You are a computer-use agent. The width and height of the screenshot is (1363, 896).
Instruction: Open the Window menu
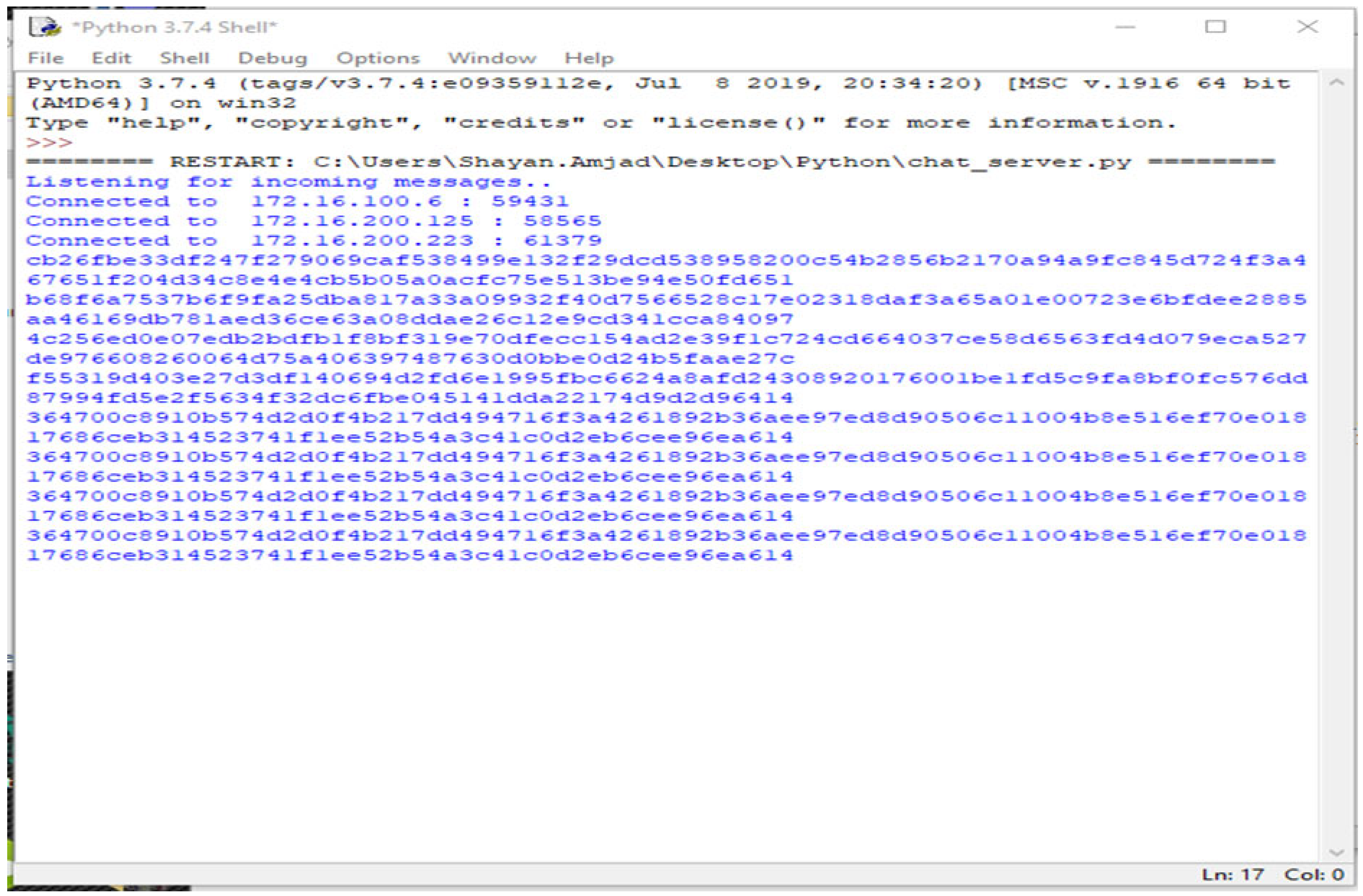coord(492,58)
